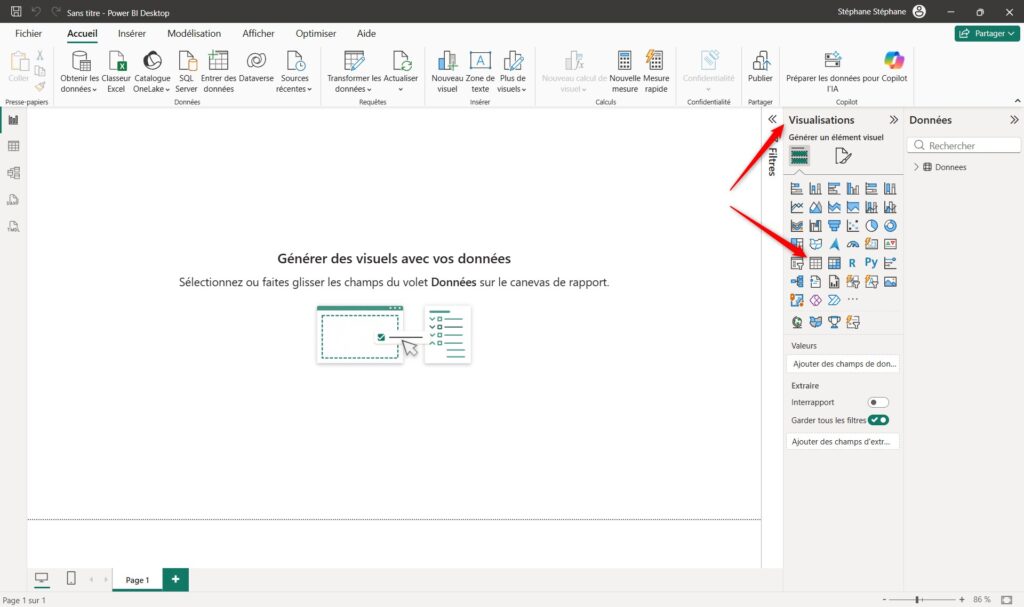This screenshot has height=607, width=1024.
Task: Select the line chart visual
Action: (x=797, y=207)
